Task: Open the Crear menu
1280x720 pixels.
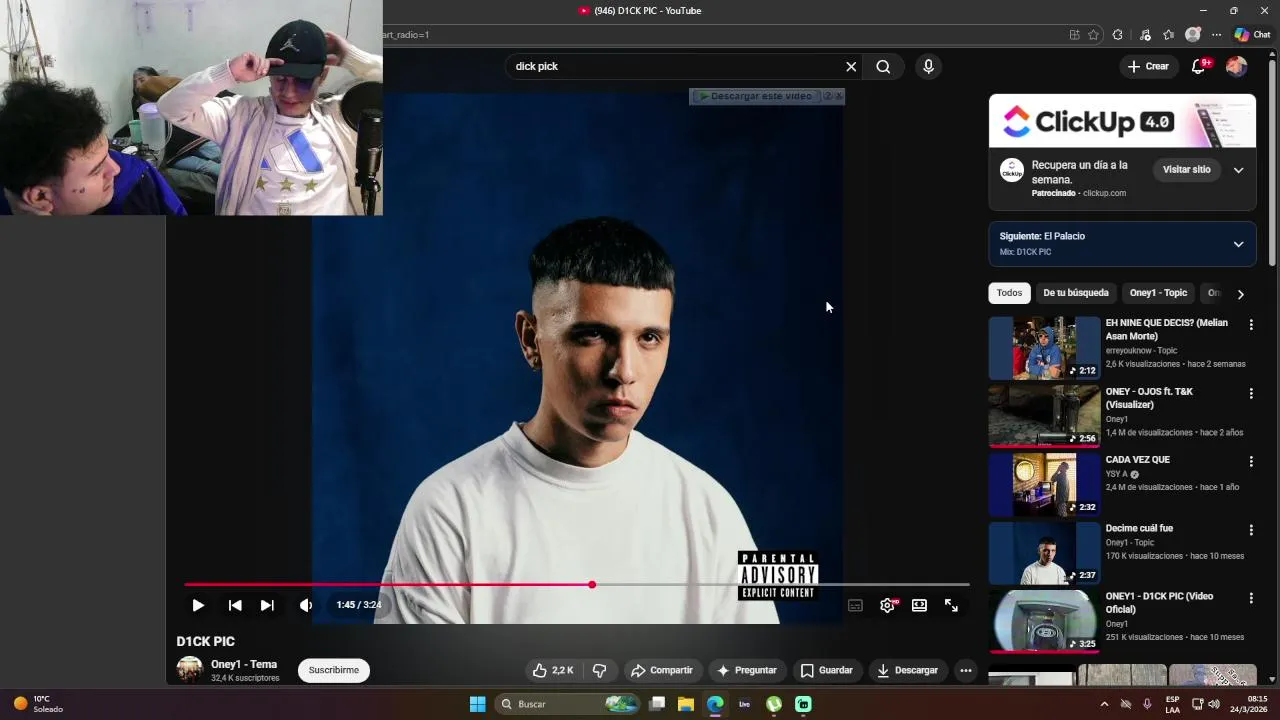Action: tap(1148, 66)
